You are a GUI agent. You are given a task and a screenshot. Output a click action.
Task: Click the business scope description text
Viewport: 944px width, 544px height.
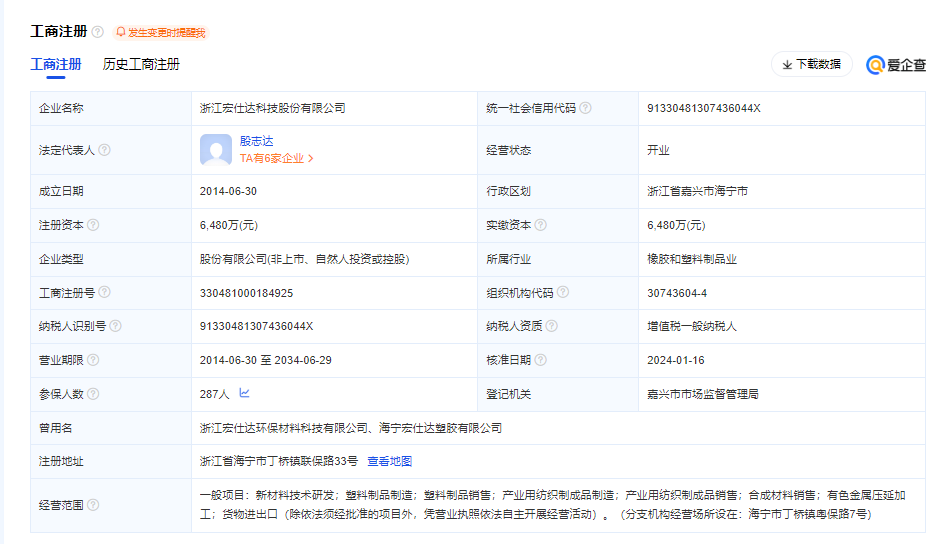coord(553,505)
